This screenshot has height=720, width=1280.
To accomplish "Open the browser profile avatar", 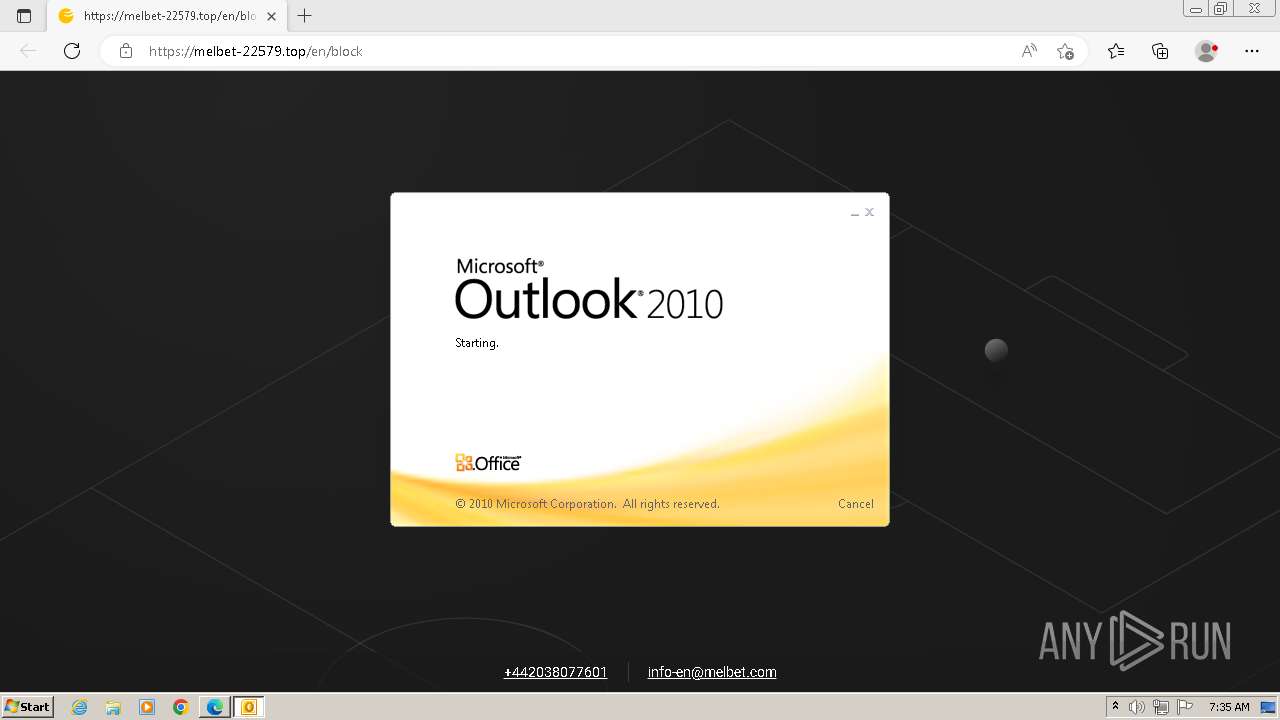I will (1207, 51).
